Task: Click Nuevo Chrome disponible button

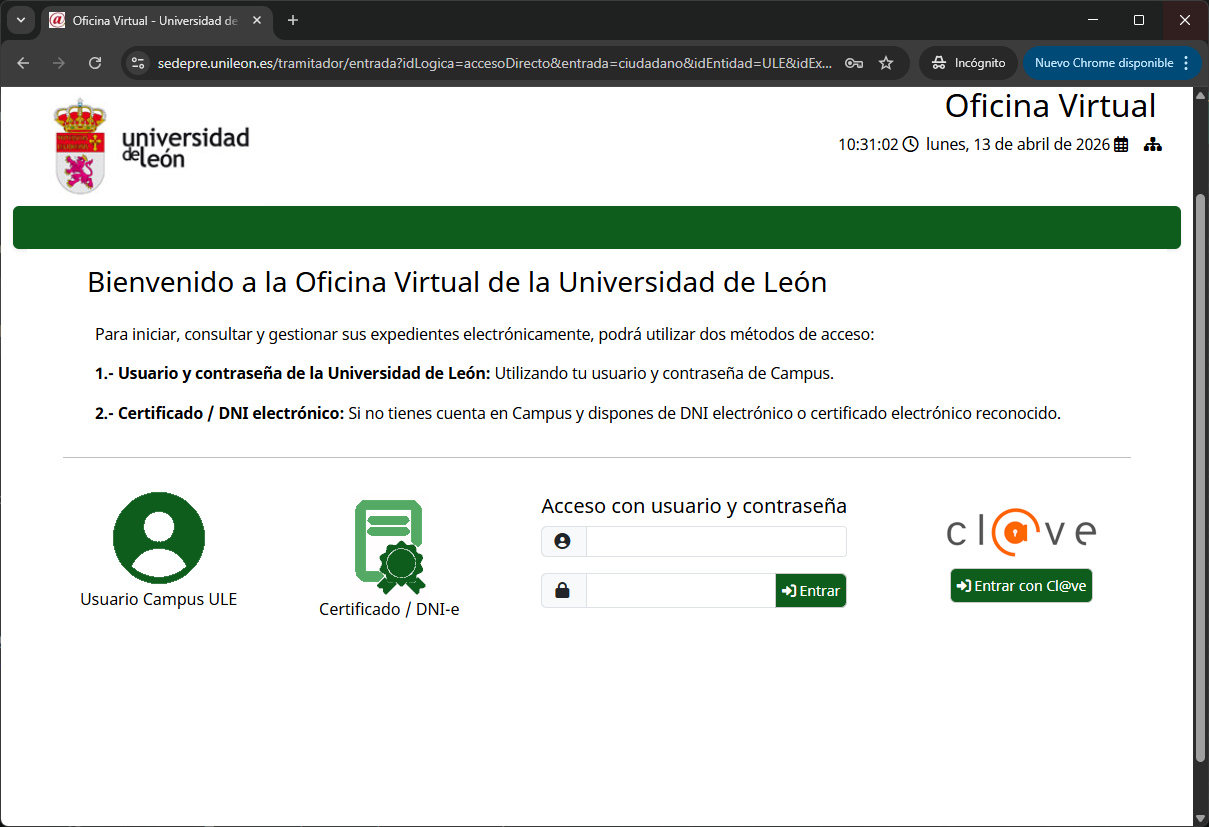Action: (x=1104, y=63)
